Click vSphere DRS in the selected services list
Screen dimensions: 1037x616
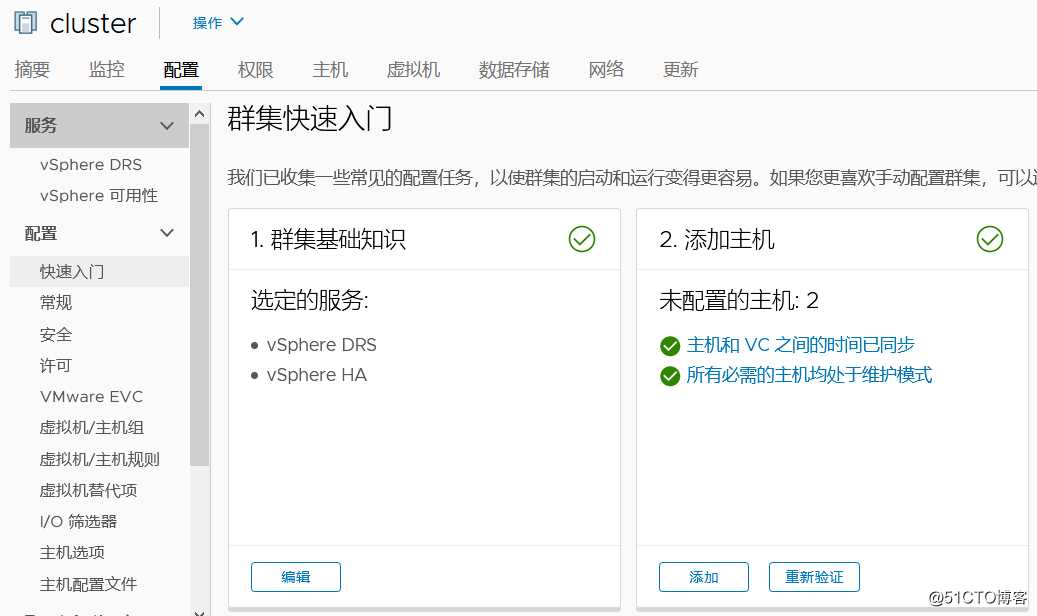point(321,345)
